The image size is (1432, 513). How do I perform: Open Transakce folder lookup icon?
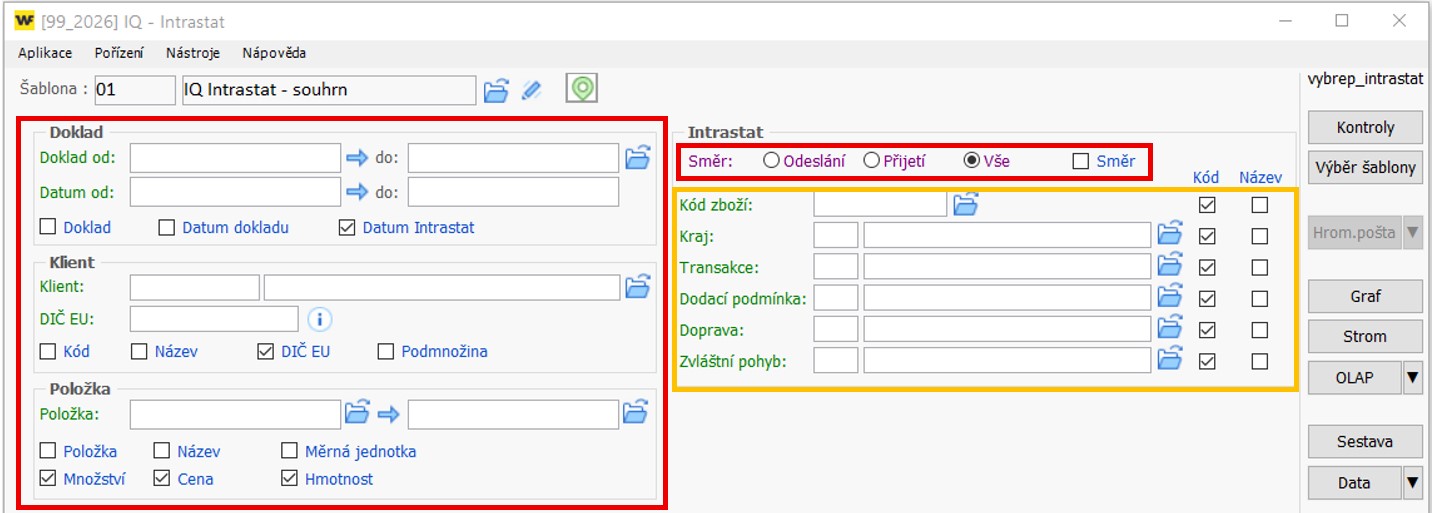click(x=1170, y=267)
